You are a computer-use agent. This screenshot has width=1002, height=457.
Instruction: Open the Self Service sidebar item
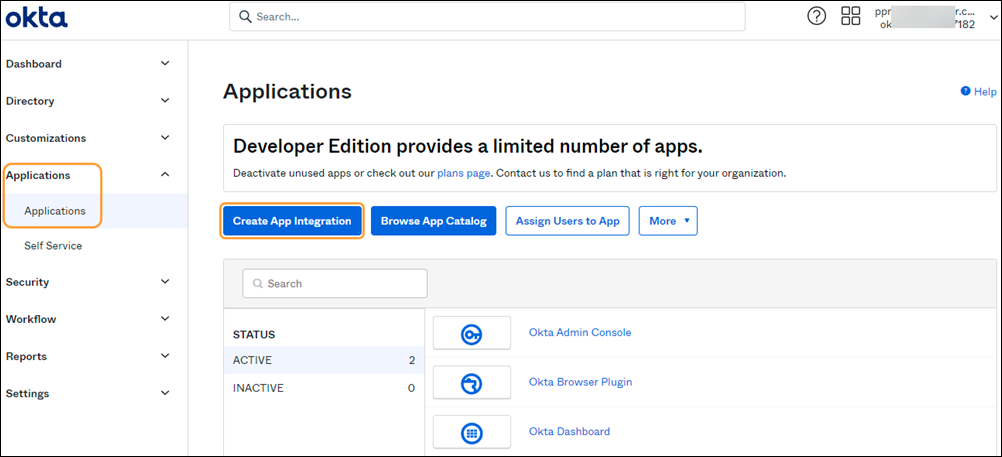[x=53, y=245]
